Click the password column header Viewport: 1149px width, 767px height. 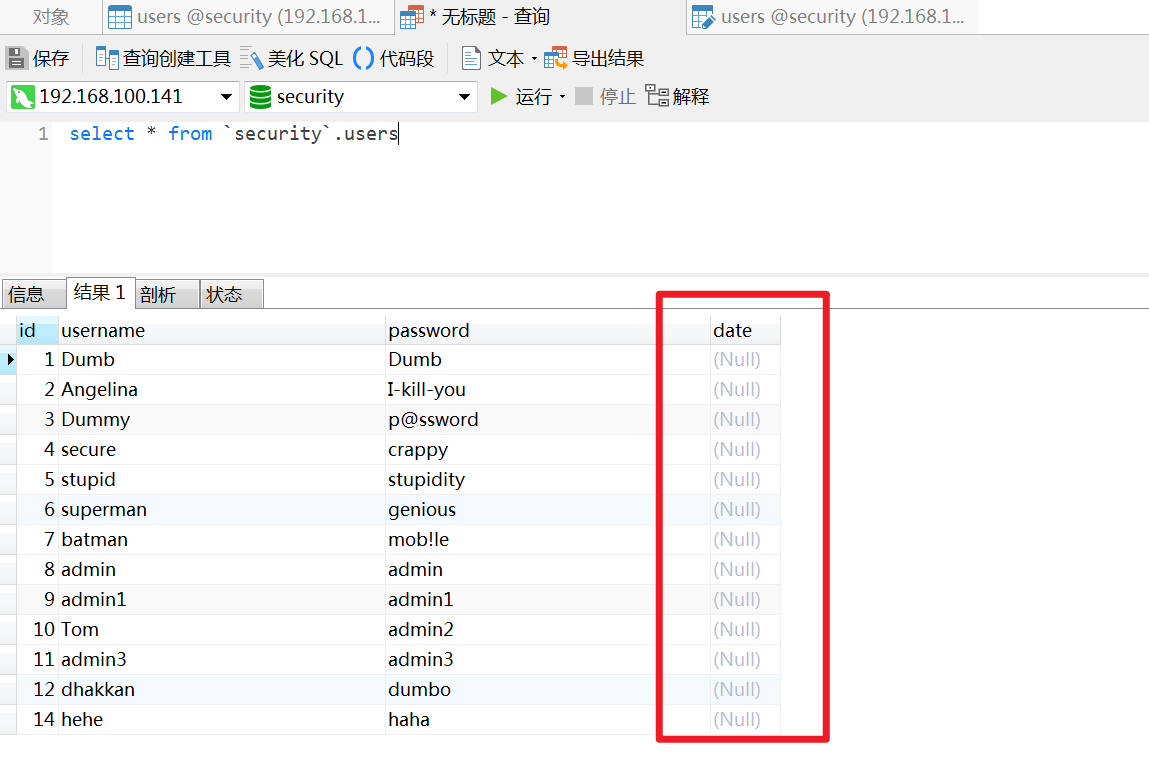547,330
